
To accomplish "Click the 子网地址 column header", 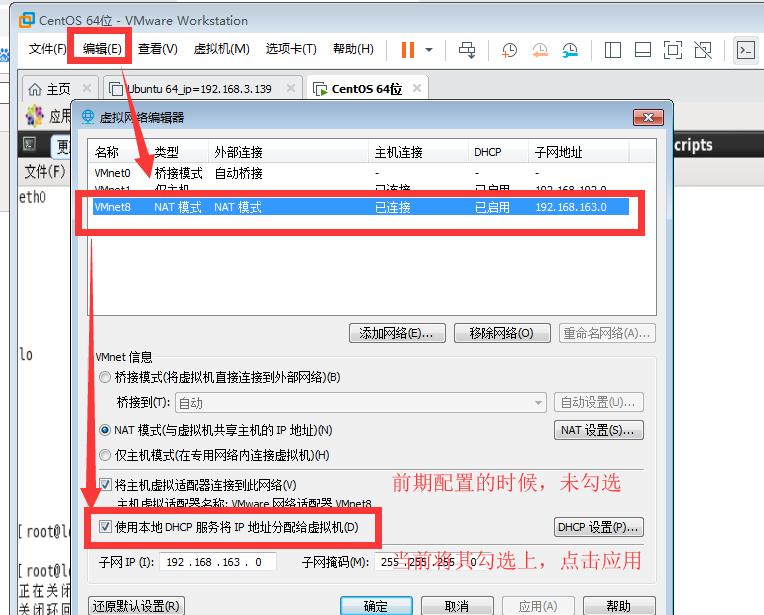I will point(579,152).
